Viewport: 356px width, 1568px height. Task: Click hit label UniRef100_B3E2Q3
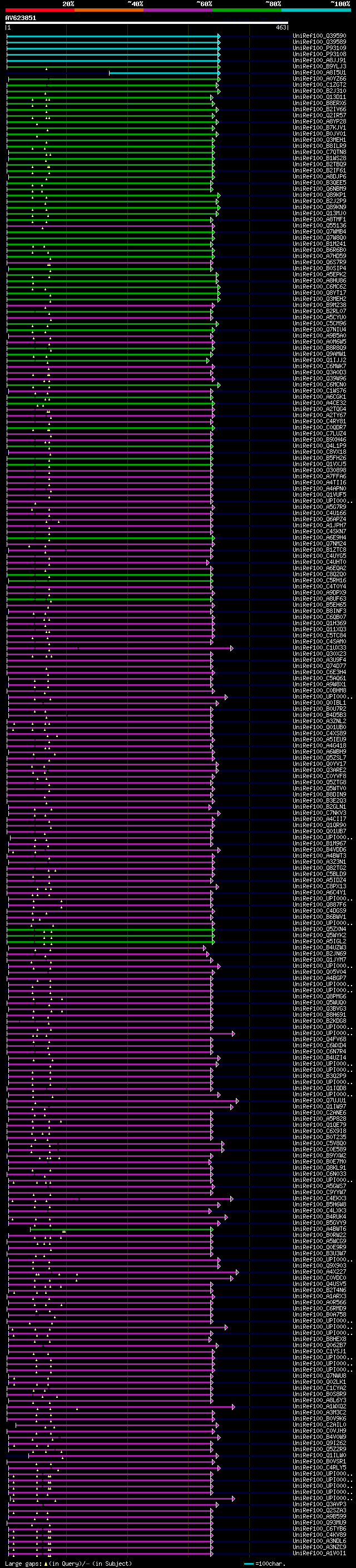(x=319, y=800)
